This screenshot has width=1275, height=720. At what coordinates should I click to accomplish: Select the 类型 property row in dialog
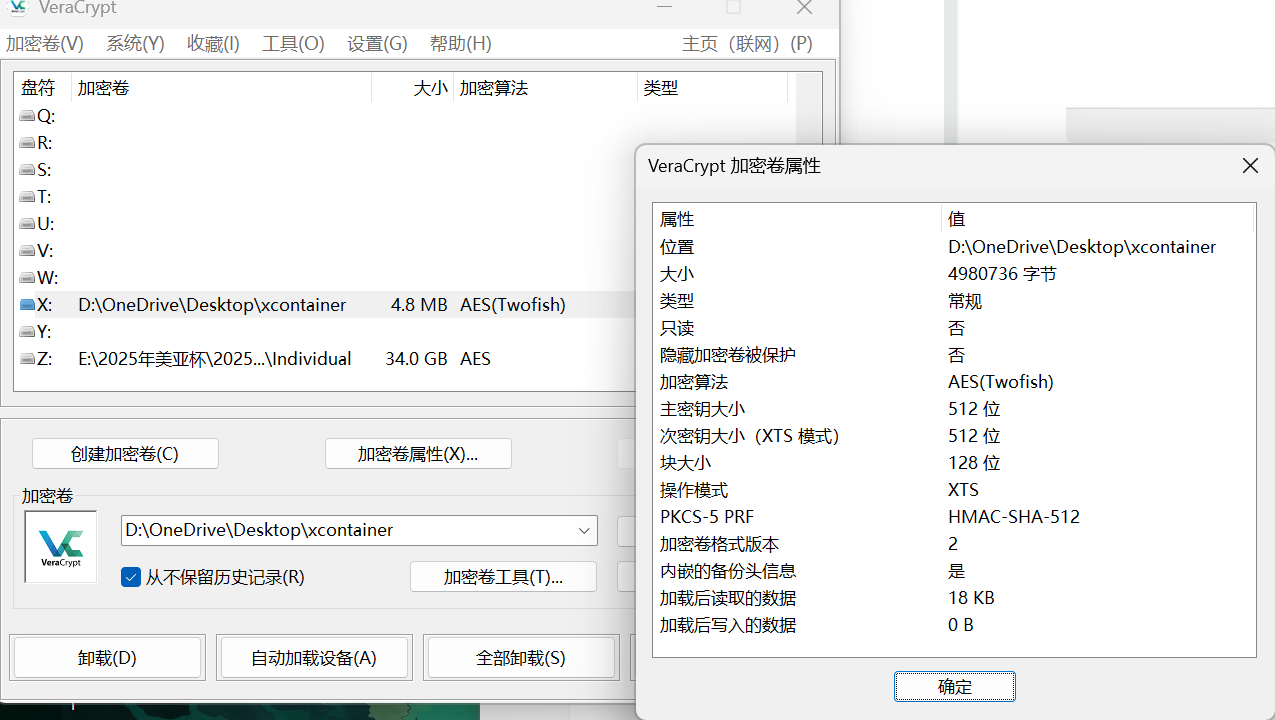point(955,301)
